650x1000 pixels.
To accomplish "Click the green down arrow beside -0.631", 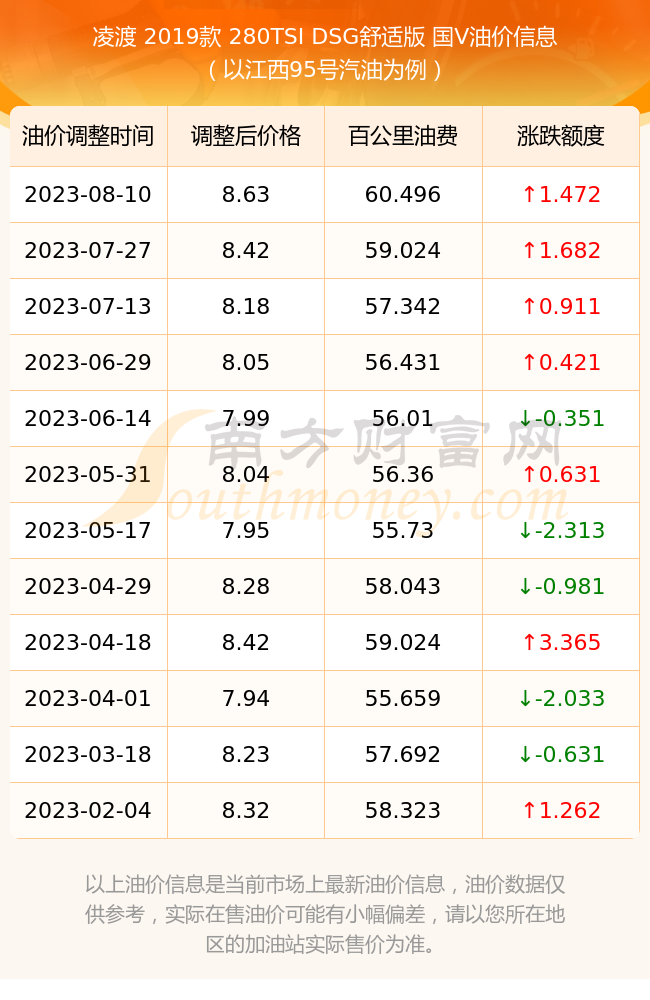I will point(525,754).
